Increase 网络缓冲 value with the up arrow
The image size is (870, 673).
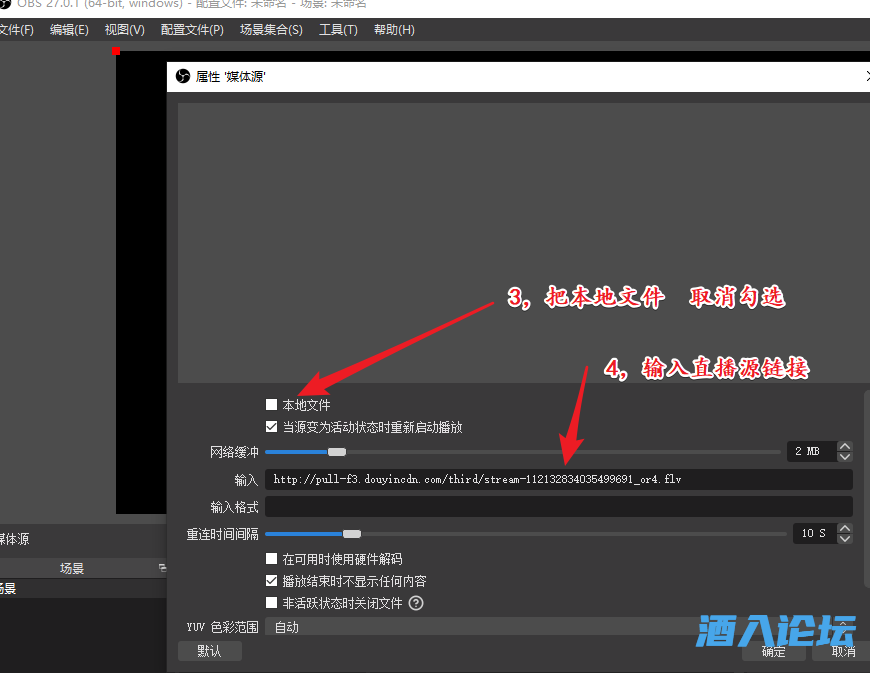pos(845,446)
